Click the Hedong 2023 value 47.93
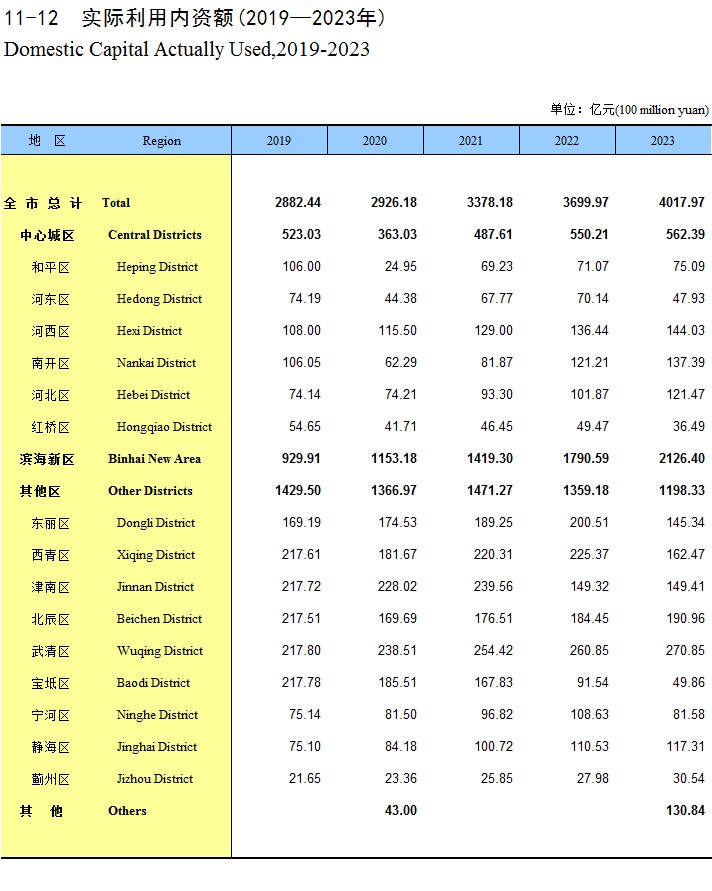 (x=689, y=298)
